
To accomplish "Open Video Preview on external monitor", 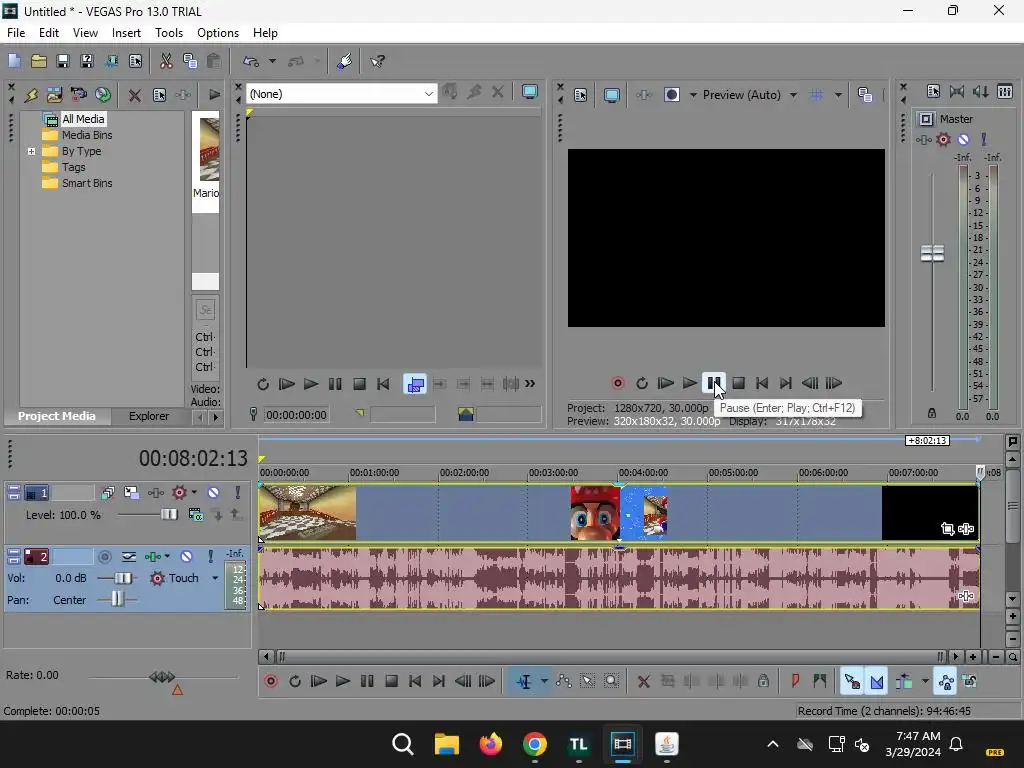I will click(611, 95).
